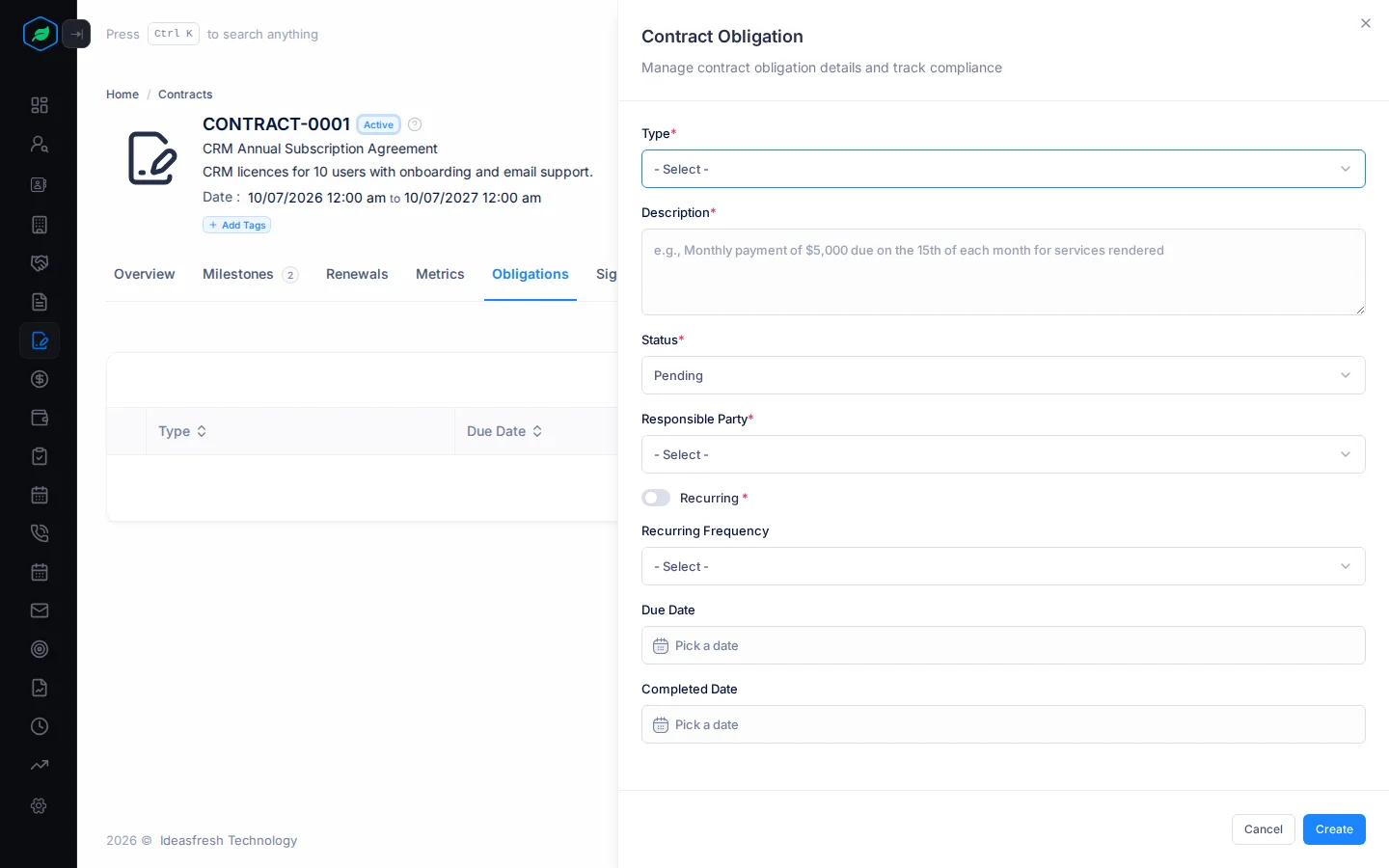Open the text document icon in sidebar
This screenshot has width=1389, height=868.
pos(40,302)
